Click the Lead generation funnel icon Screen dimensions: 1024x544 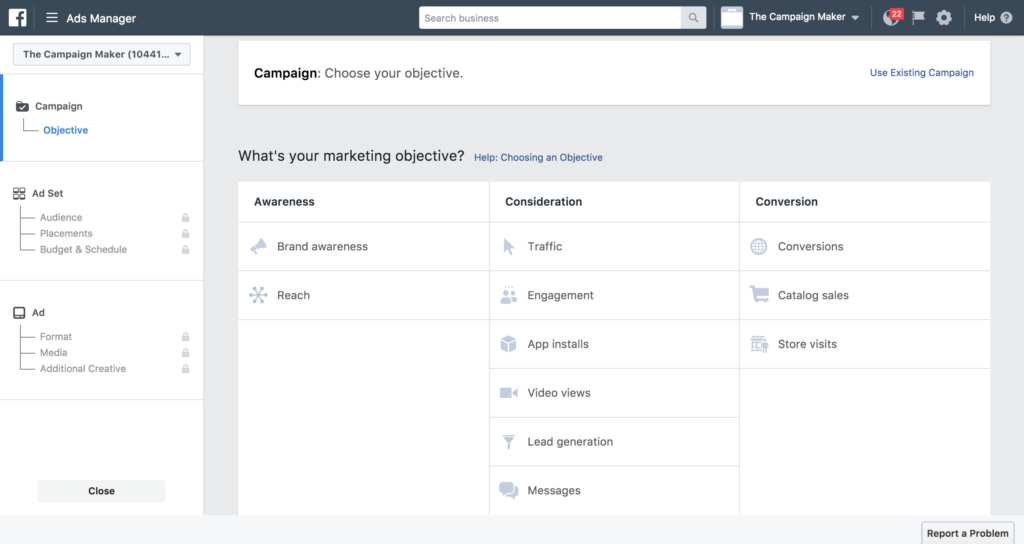(x=509, y=442)
